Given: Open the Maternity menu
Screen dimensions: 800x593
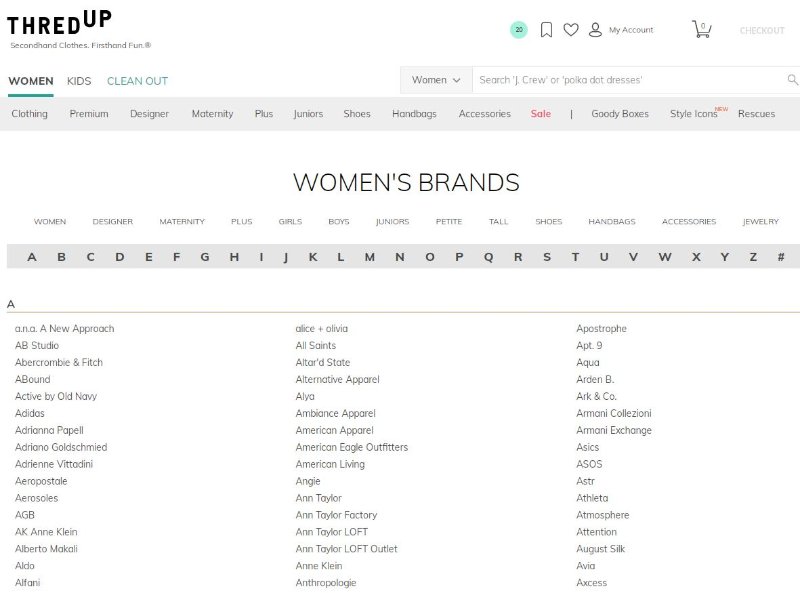Looking at the screenshot, I should 212,114.
